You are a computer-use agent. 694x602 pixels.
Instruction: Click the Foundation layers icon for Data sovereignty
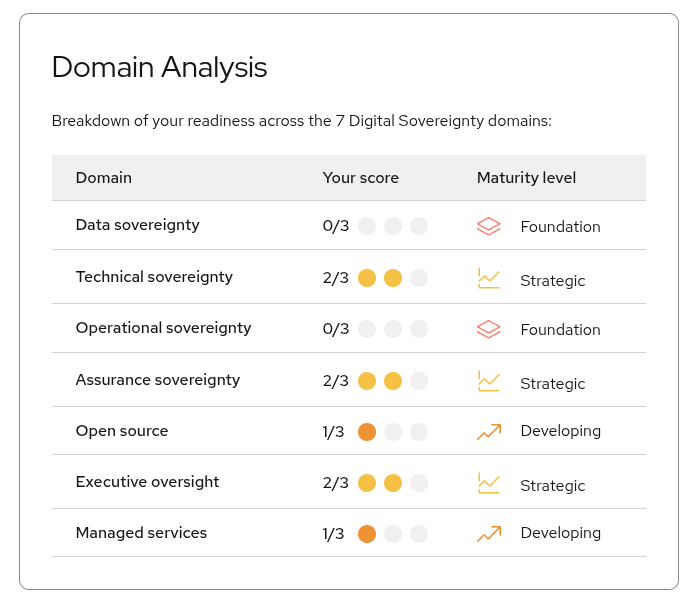click(488, 226)
